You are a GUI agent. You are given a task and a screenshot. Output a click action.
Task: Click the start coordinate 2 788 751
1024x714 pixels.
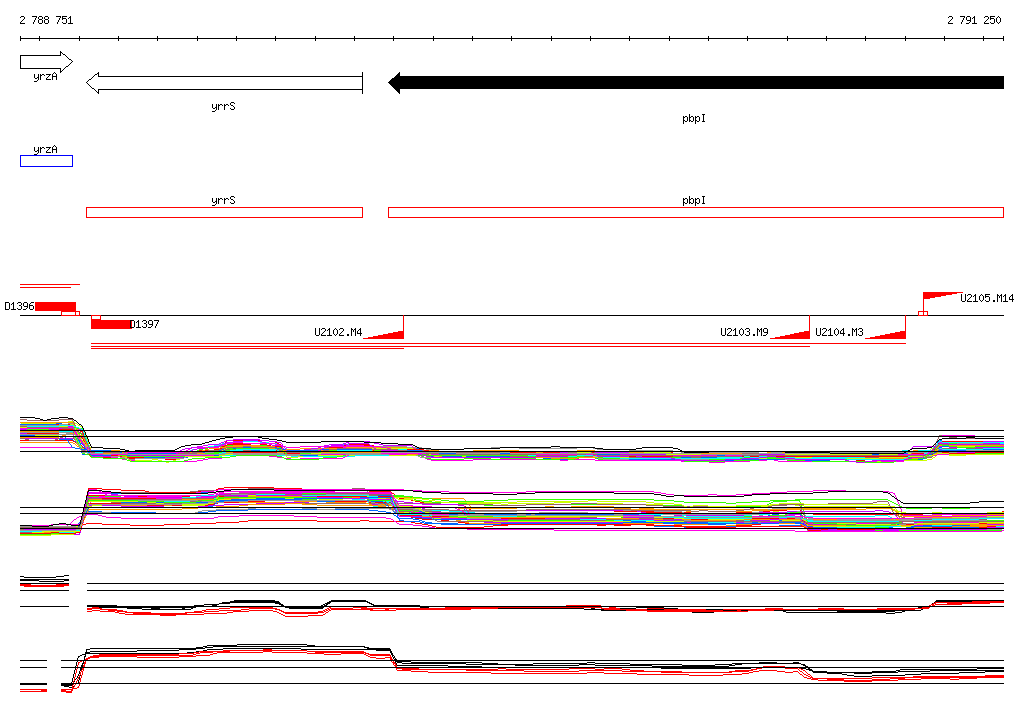point(46,20)
